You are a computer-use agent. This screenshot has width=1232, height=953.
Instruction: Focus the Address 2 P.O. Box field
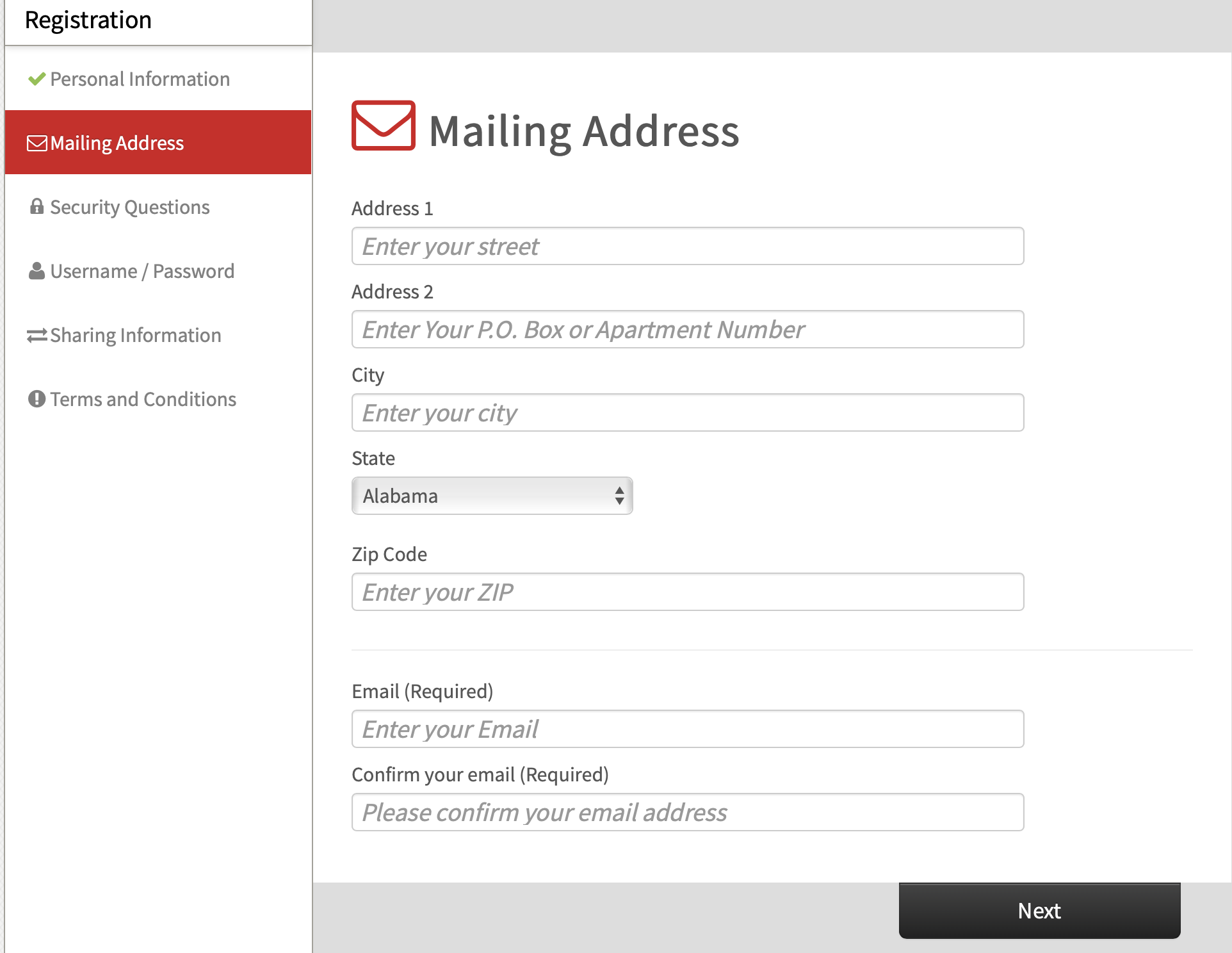click(687, 329)
